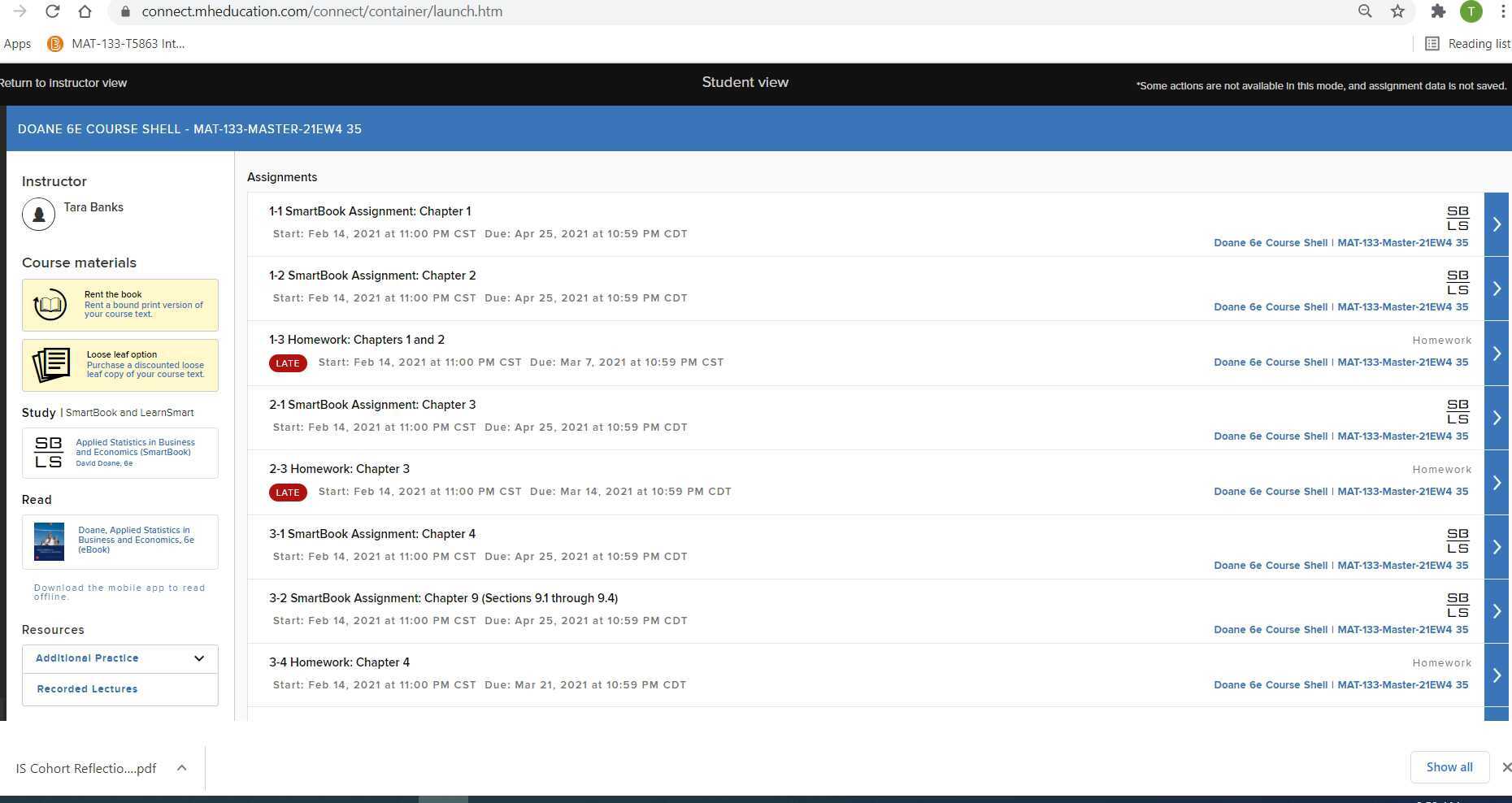Open the zoom magnifier icon in address bar
The height and width of the screenshot is (803, 1512).
click(1365, 11)
